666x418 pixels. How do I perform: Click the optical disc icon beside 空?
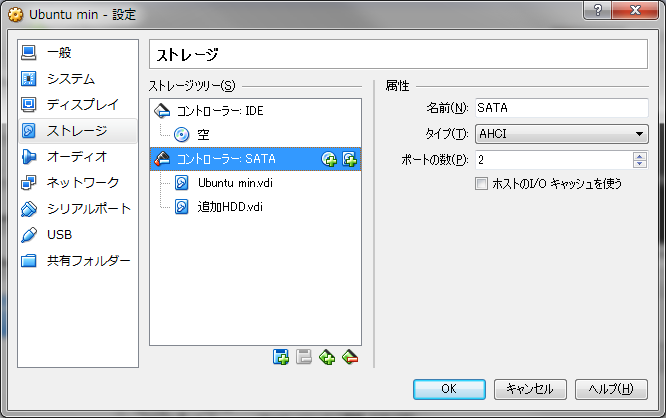pos(182,135)
